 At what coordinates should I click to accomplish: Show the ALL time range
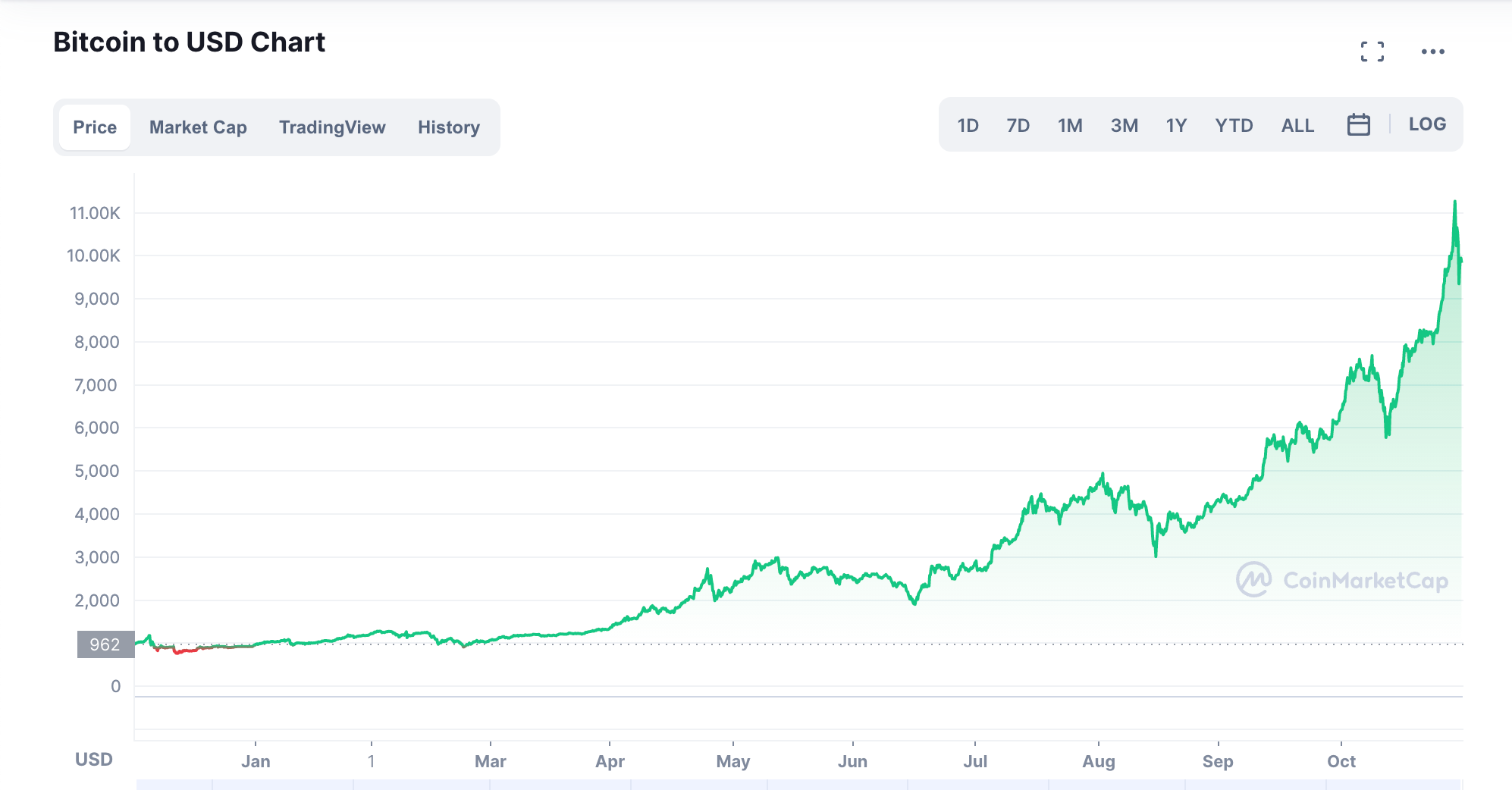(1297, 125)
